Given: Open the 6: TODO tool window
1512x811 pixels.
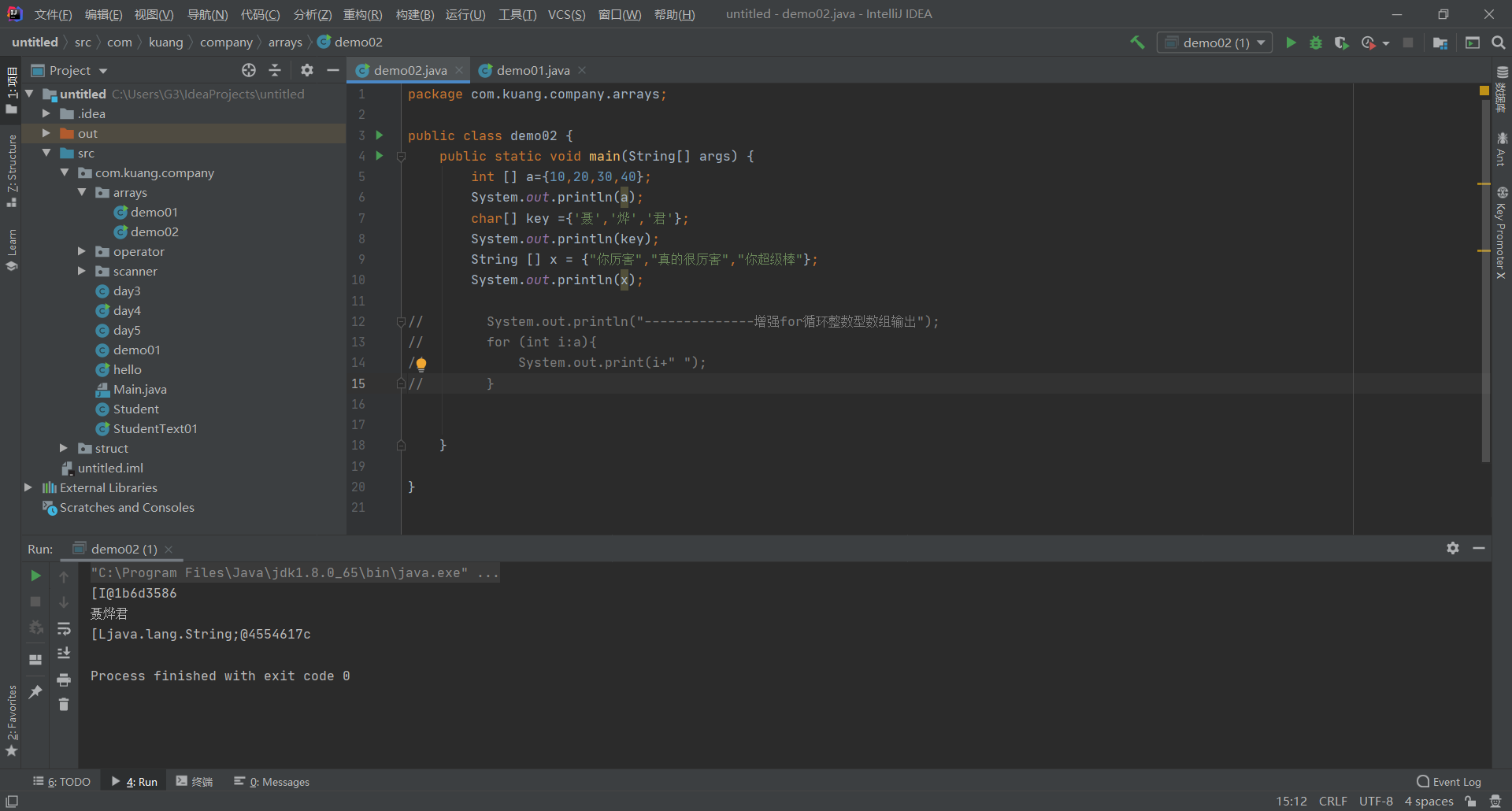Looking at the screenshot, I should click(x=62, y=782).
